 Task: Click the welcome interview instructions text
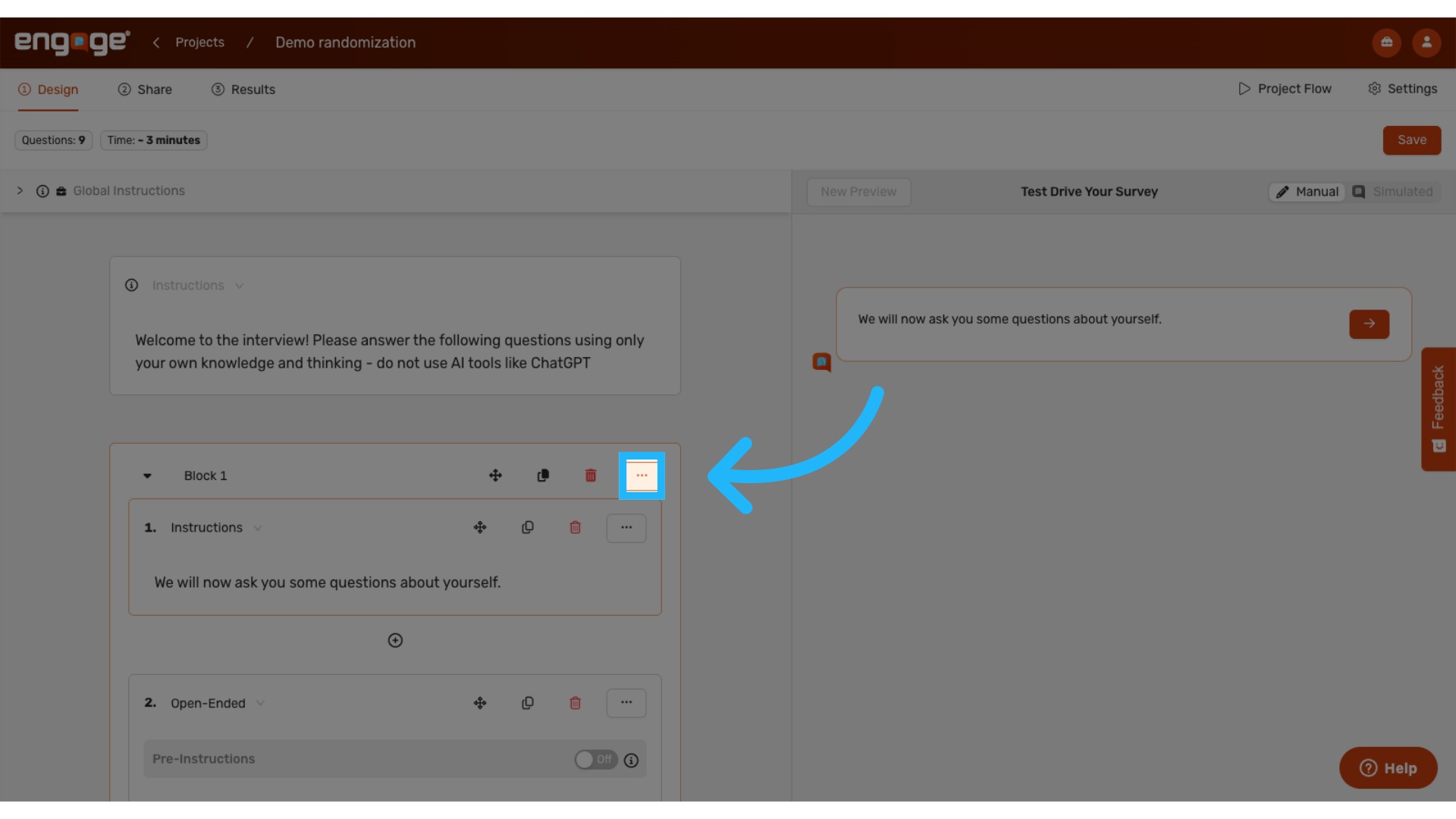(390, 352)
